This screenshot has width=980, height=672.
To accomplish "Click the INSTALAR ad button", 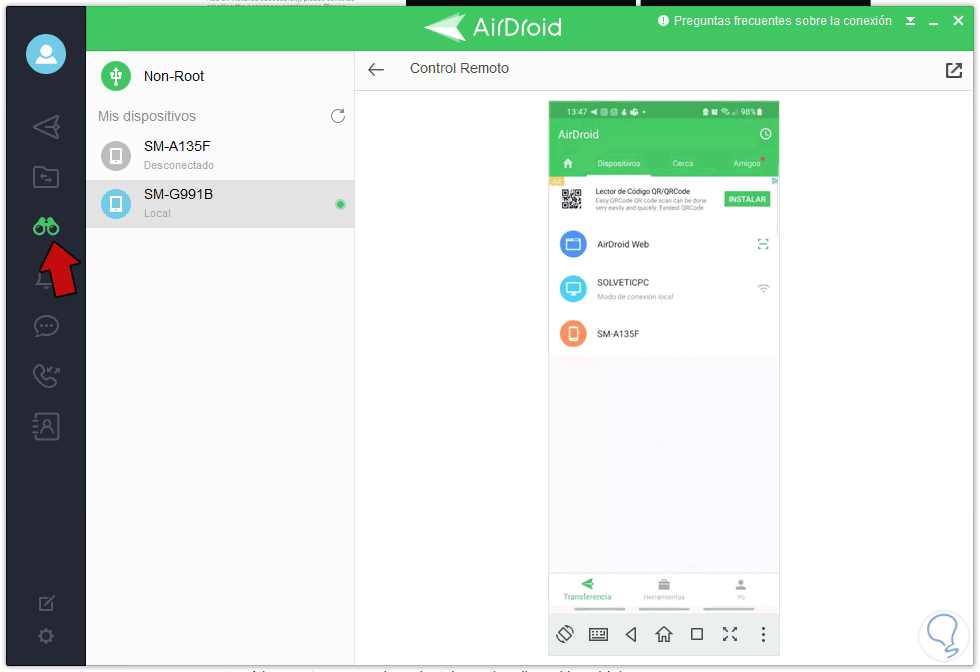I will point(747,199).
